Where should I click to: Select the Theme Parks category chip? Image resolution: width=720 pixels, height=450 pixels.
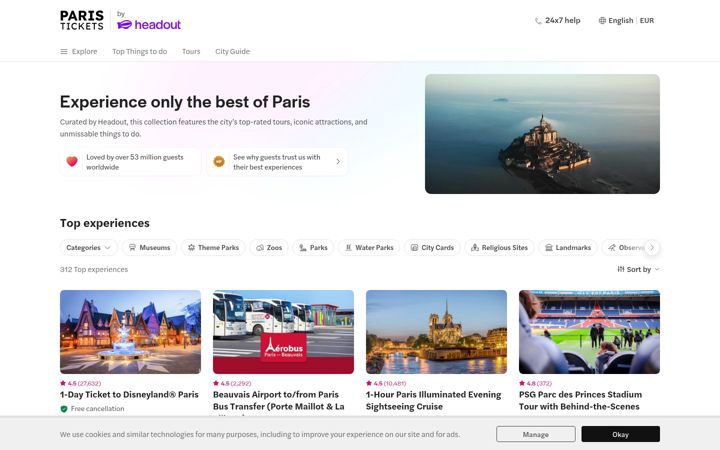213,248
